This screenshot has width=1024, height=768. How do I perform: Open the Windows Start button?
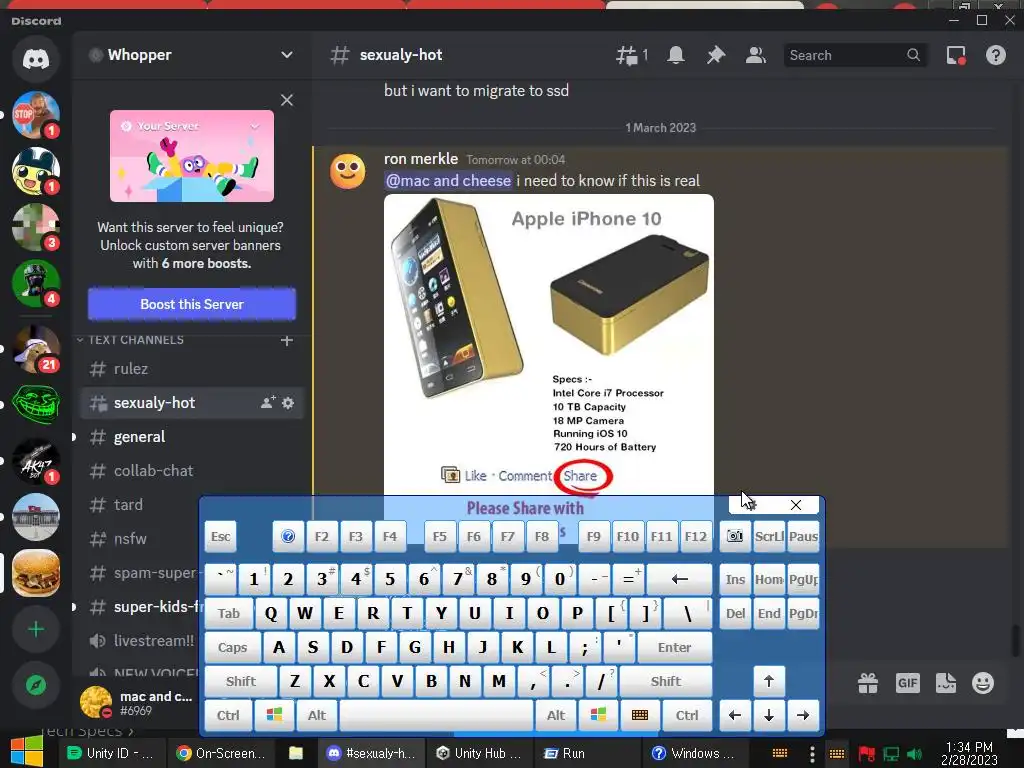pyautogui.click(x=27, y=752)
